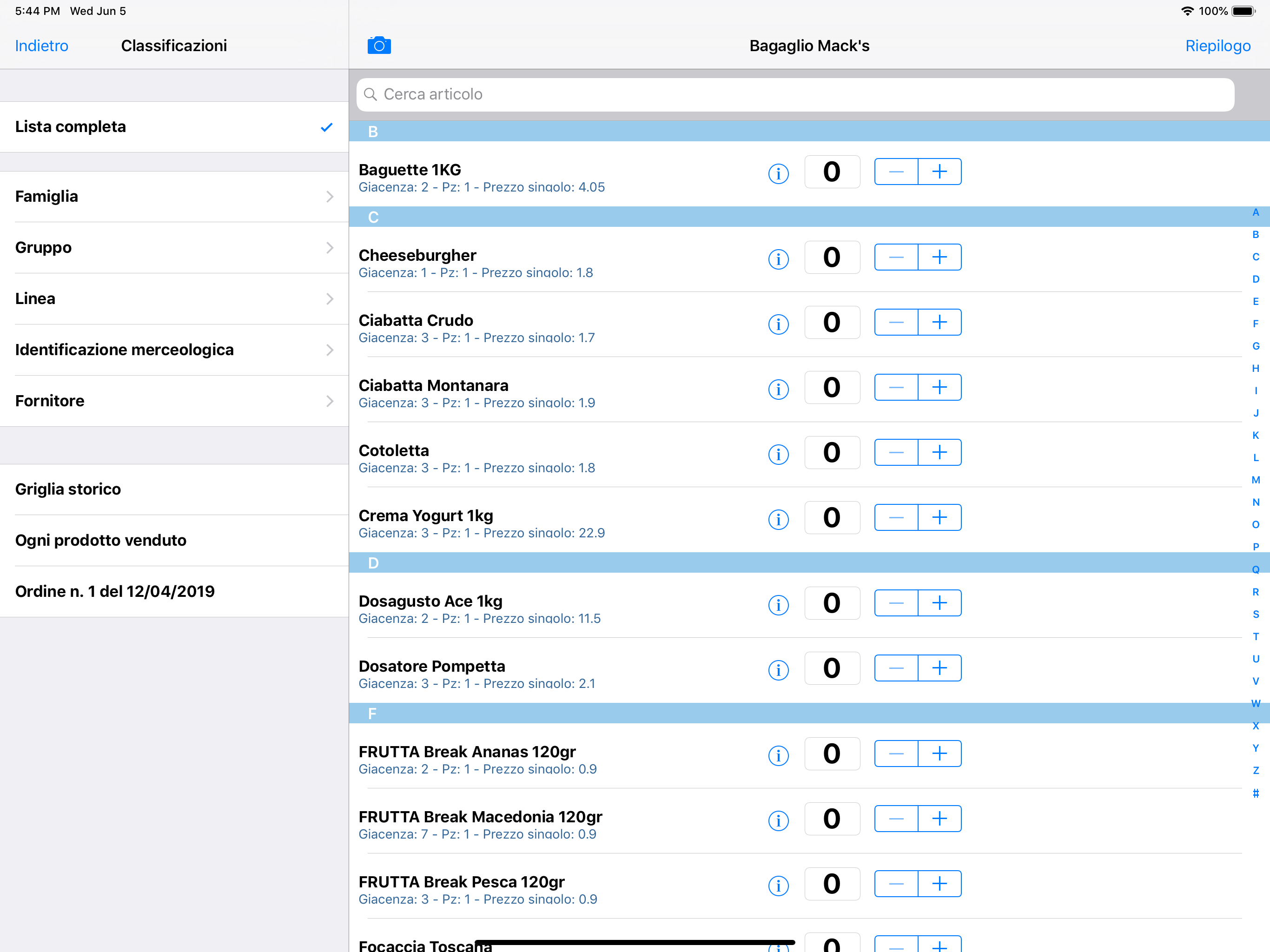Show info for Ciabatta Montanara

(x=778, y=389)
